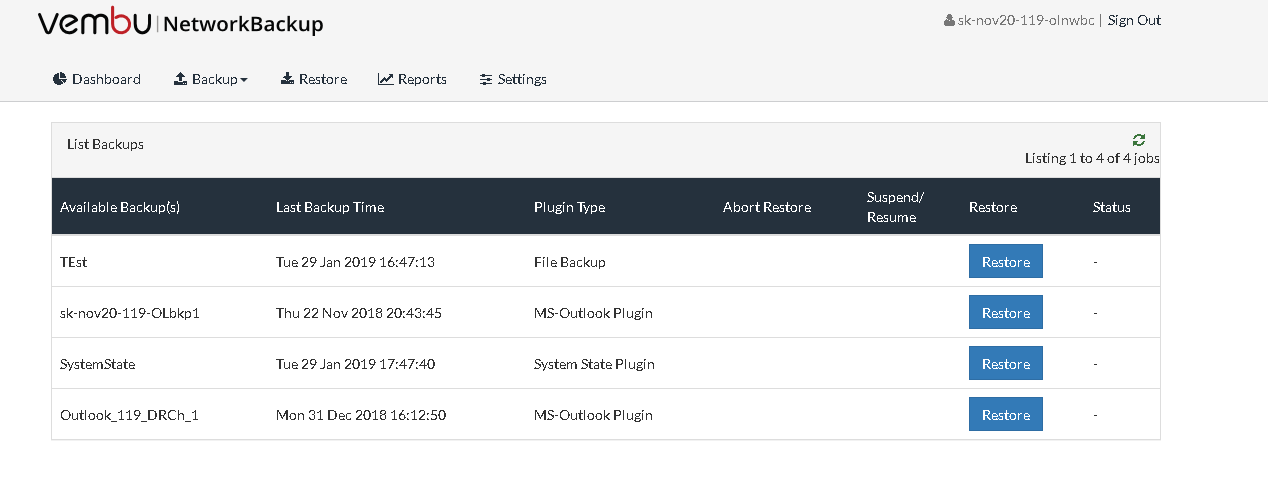Click the Reports line chart icon
1268x498 pixels.
385,79
